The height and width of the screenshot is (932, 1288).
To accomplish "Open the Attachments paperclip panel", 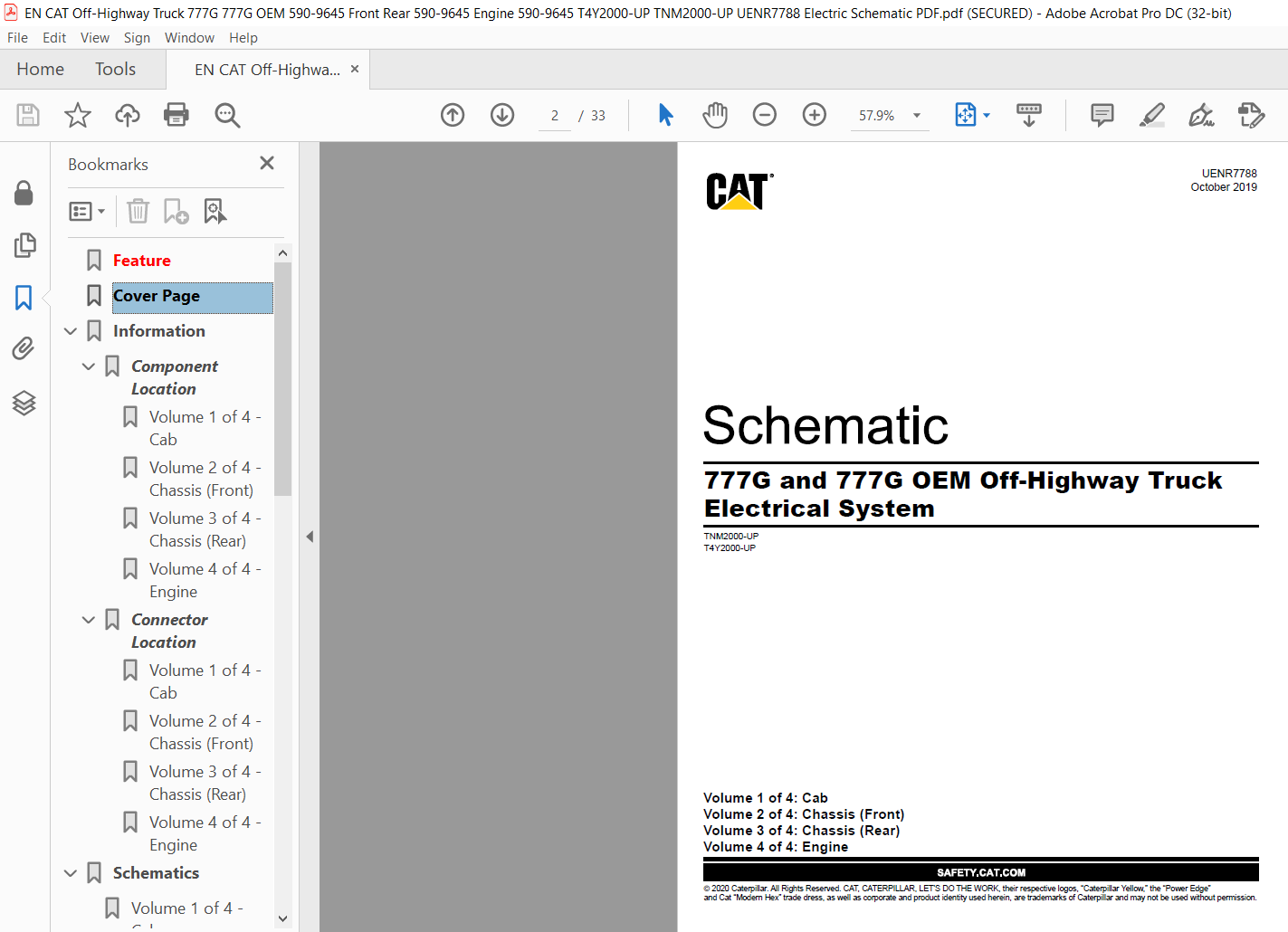I will [x=24, y=348].
